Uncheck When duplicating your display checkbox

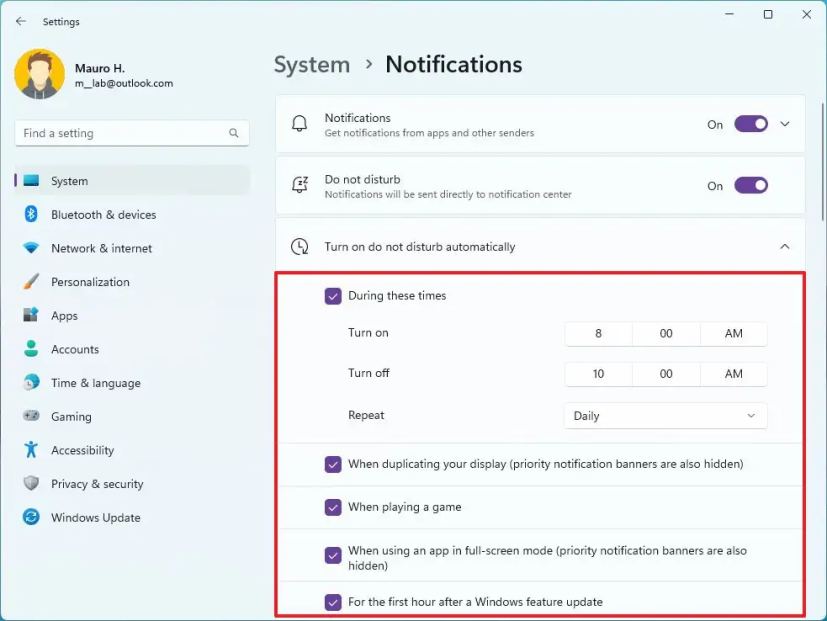(x=333, y=464)
